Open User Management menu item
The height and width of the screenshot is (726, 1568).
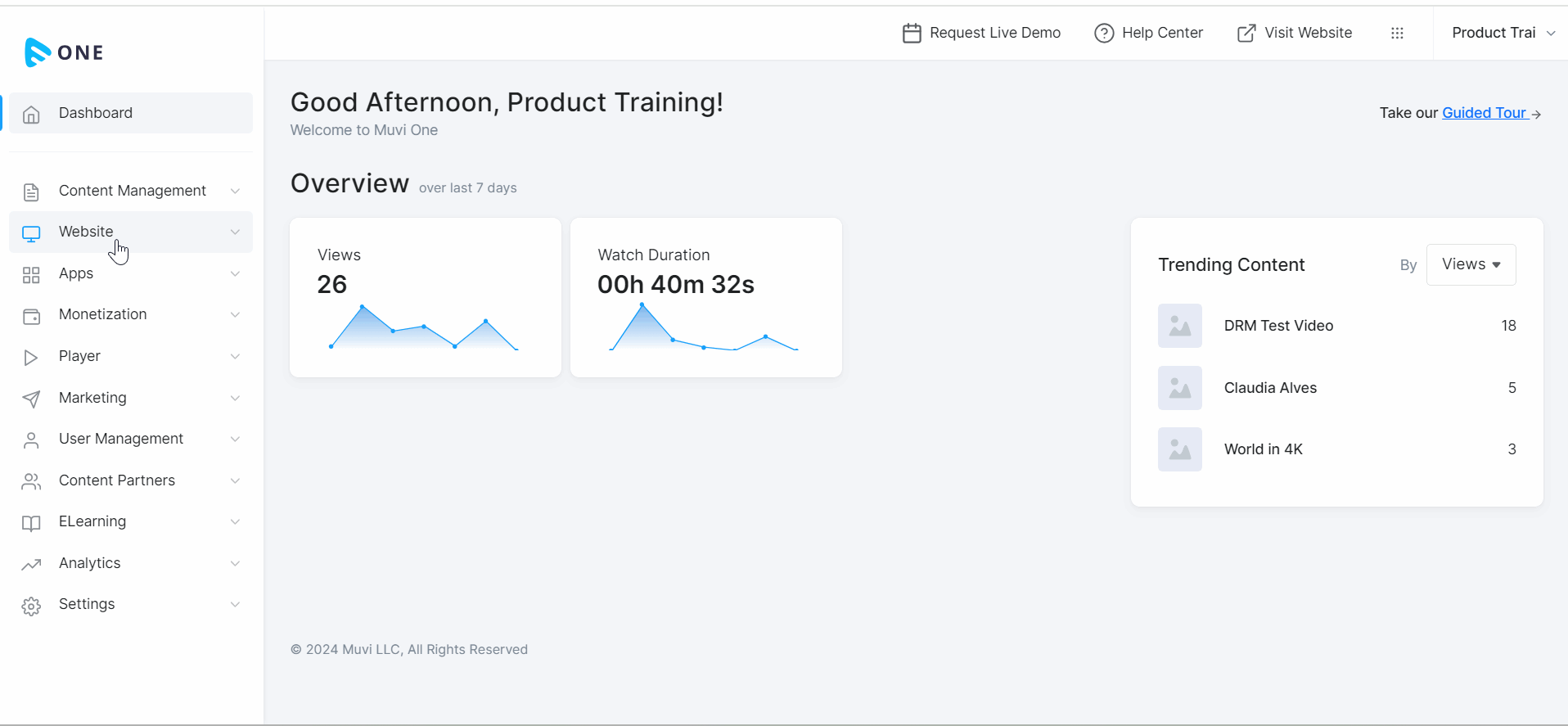coord(131,439)
